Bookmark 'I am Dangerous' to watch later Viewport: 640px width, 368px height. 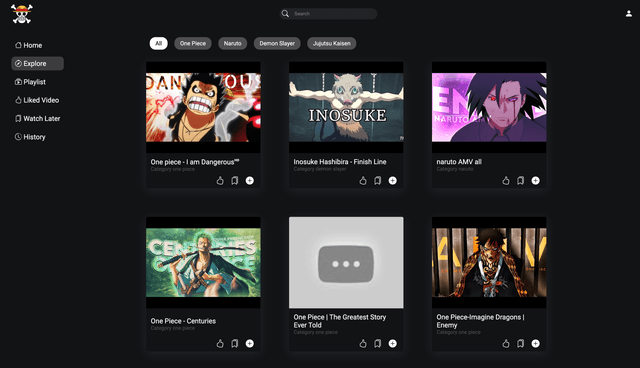click(x=235, y=180)
